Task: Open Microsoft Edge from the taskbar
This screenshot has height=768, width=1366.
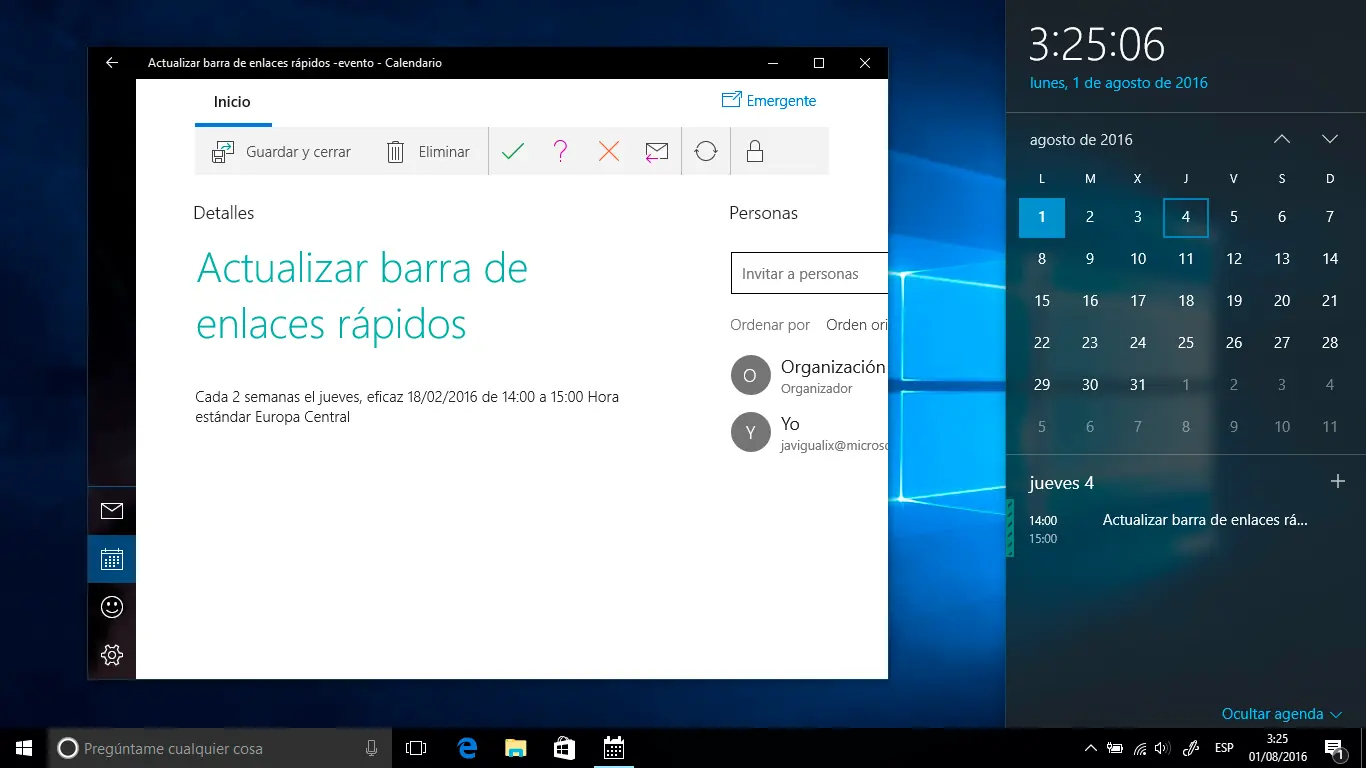Action: tap(466, 747)
